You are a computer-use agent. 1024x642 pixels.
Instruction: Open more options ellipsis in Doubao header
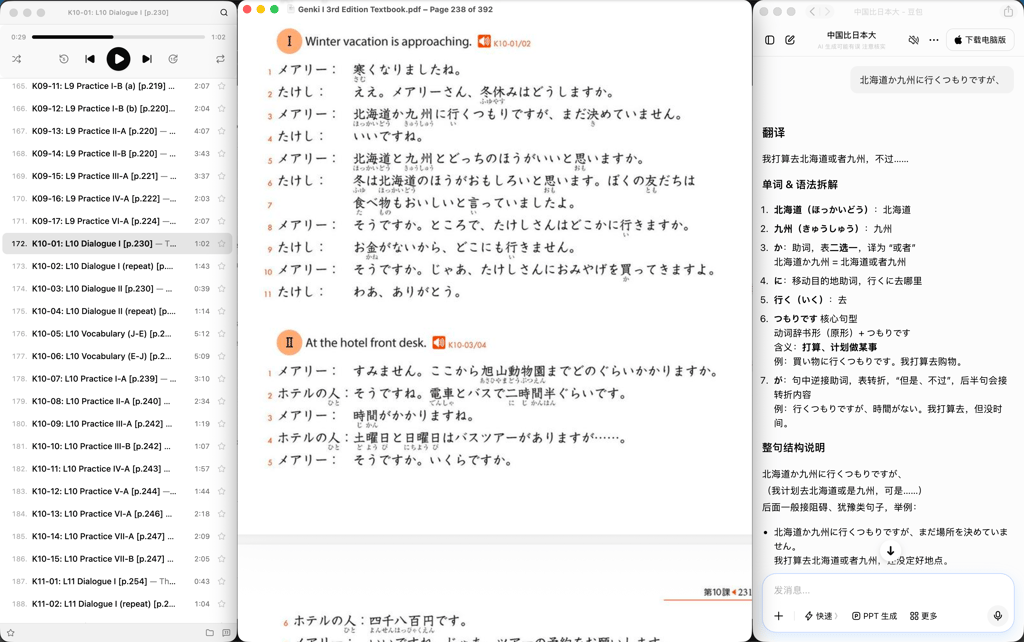point(934,40)
